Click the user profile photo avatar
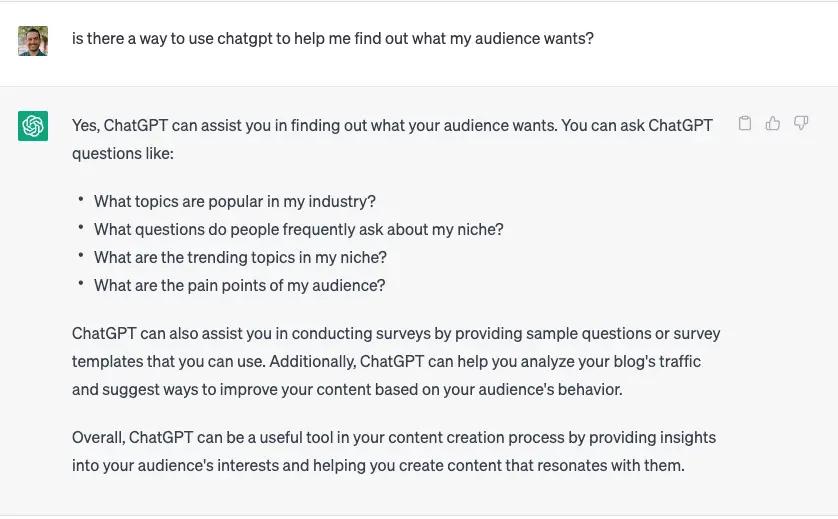The image size is (838, 519). 33,41
